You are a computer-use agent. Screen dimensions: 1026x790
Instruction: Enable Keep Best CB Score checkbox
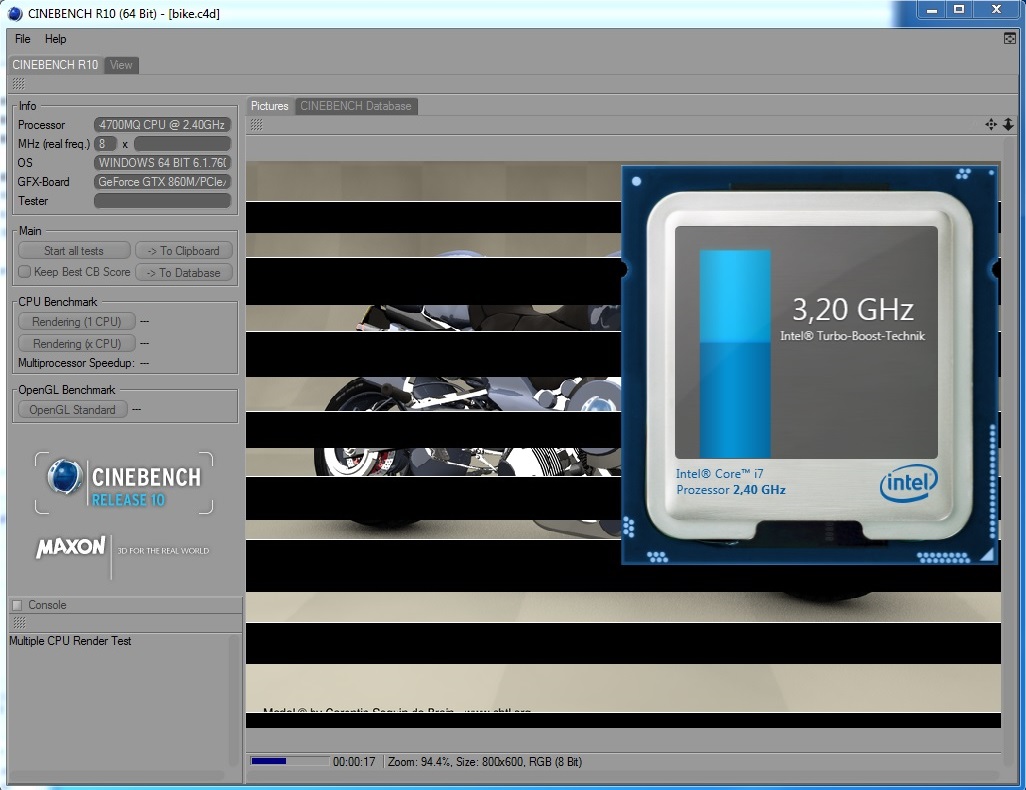pos(24,272)
